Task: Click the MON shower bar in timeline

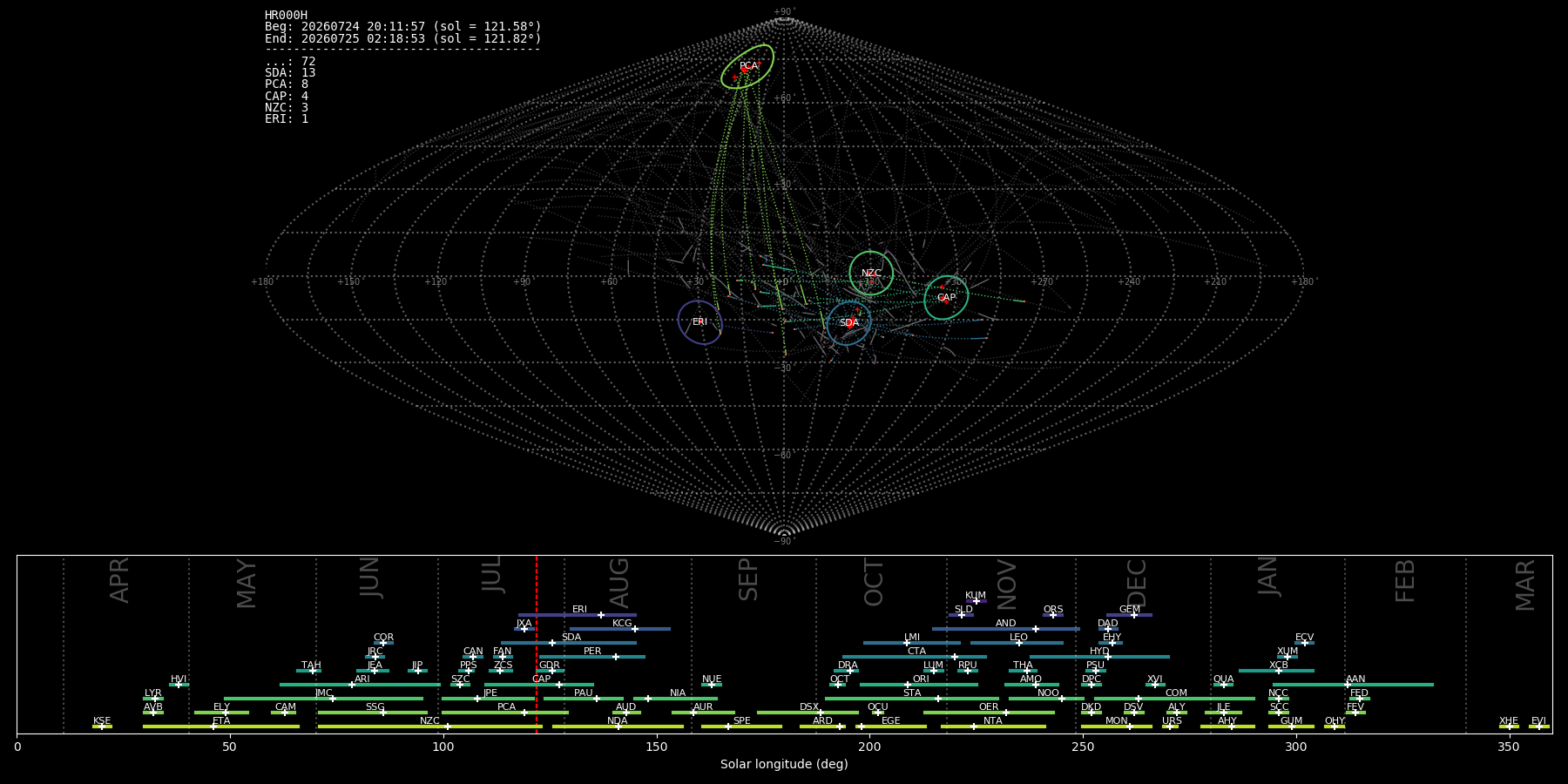Action: click(1116, 727)
